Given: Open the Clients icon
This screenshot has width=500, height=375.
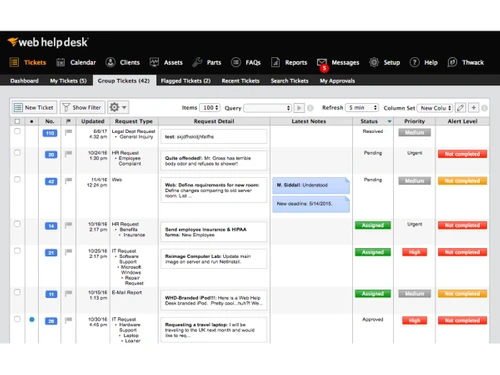Looking at the screenshot, I should tap(110, 62).
